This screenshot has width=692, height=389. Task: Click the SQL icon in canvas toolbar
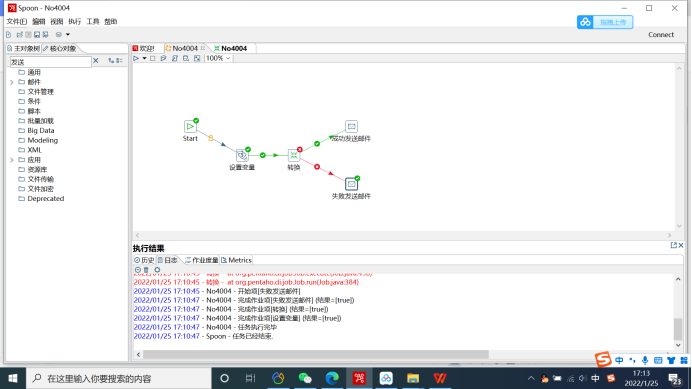point(175,58)
